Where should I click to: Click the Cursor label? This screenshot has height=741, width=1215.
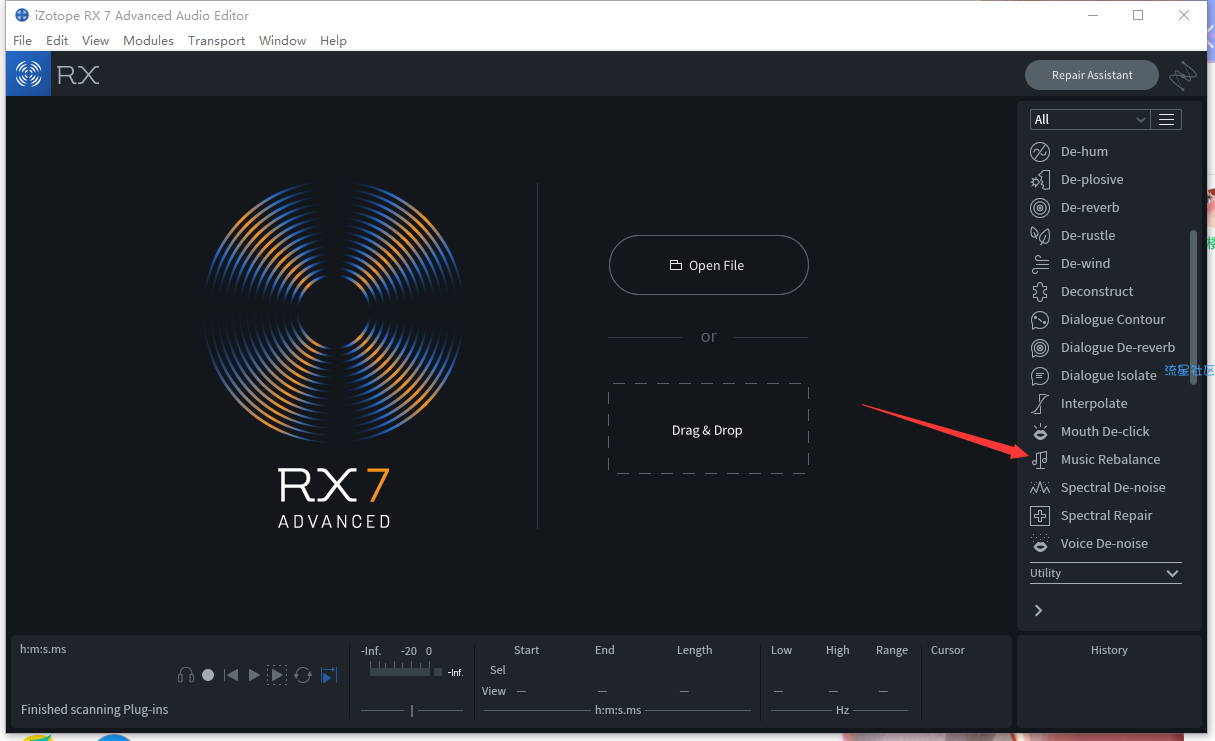948,650
